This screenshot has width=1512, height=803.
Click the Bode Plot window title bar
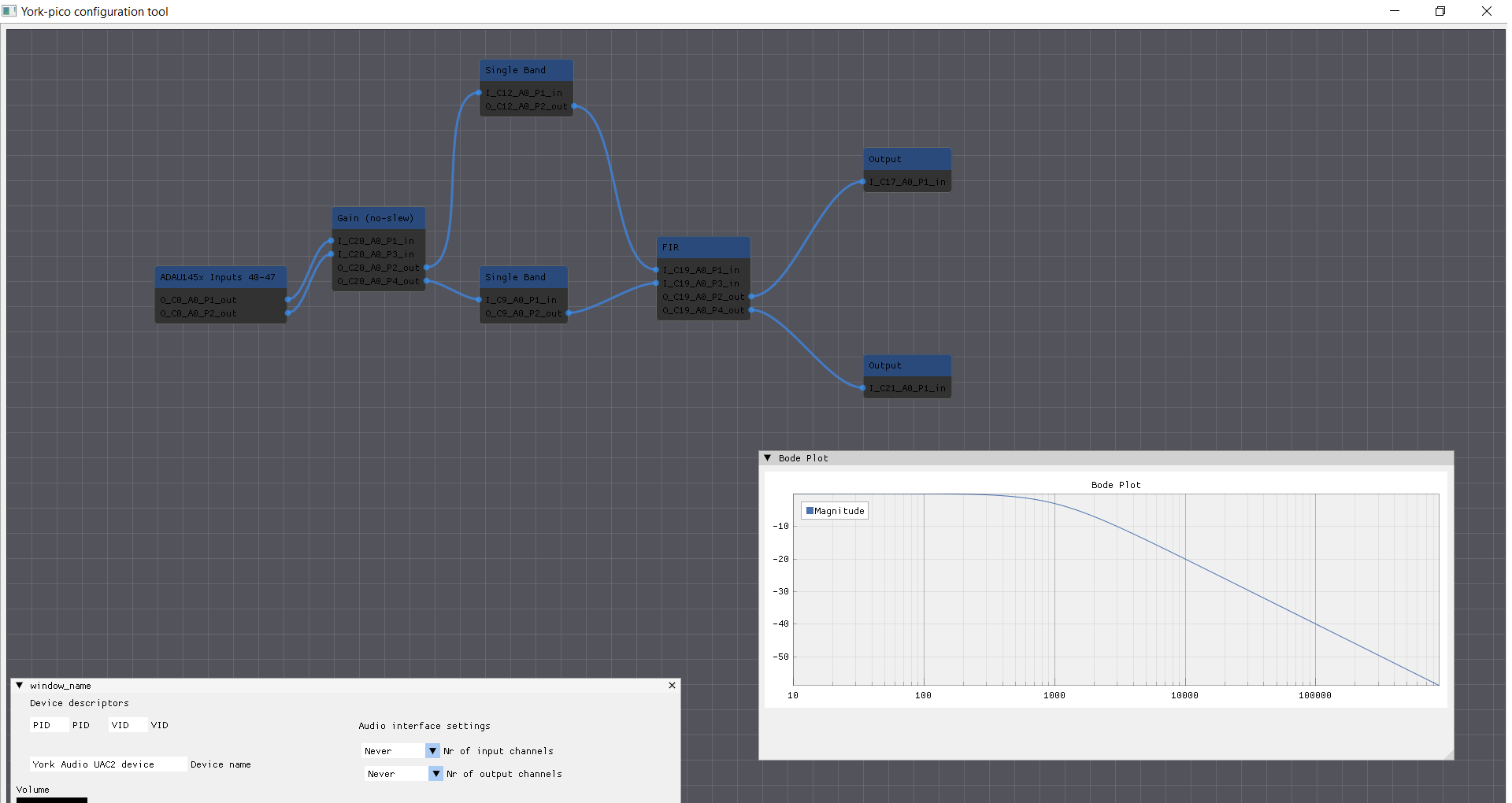1106,457
